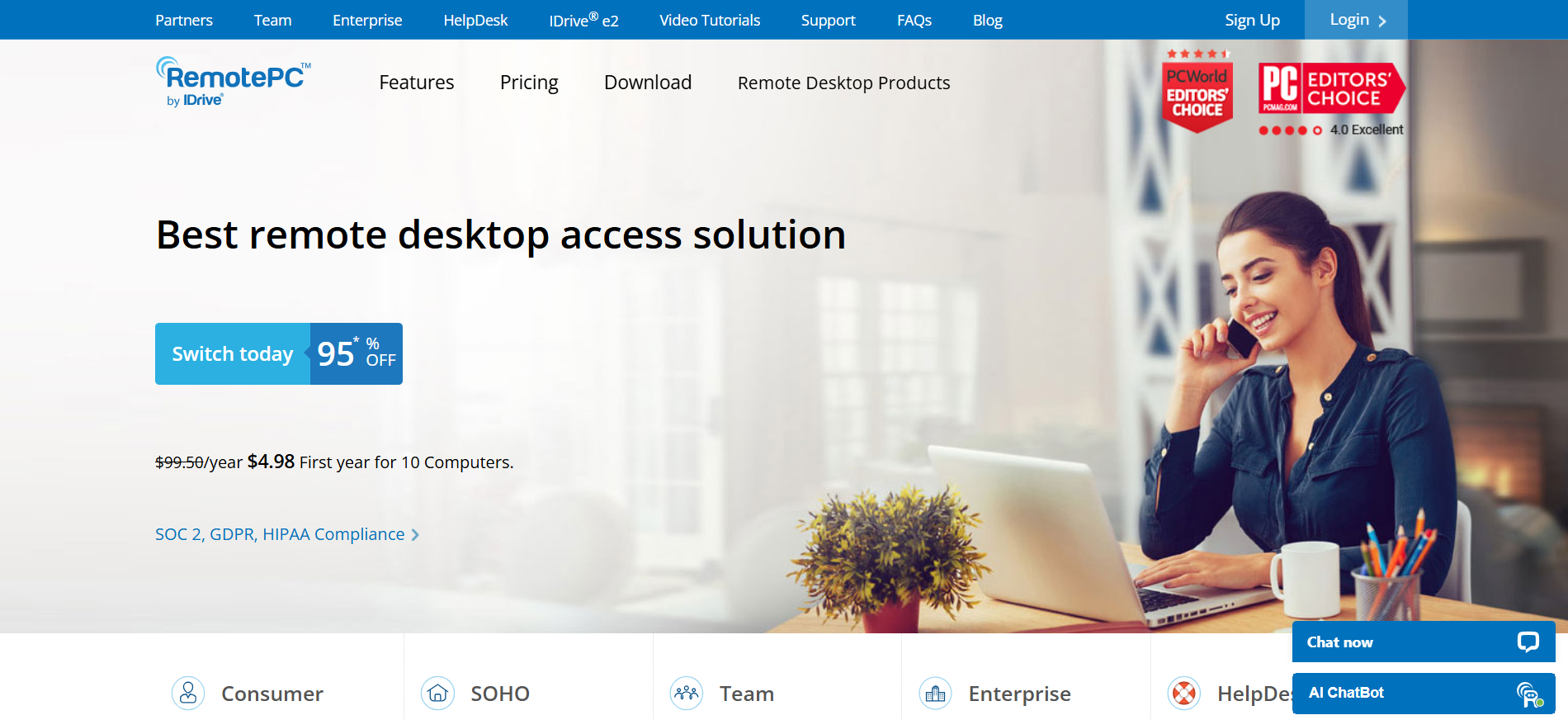The image size is (1568, 720).
Task: Click the Chat now speech bubble icon
Action: (1528, 642)
